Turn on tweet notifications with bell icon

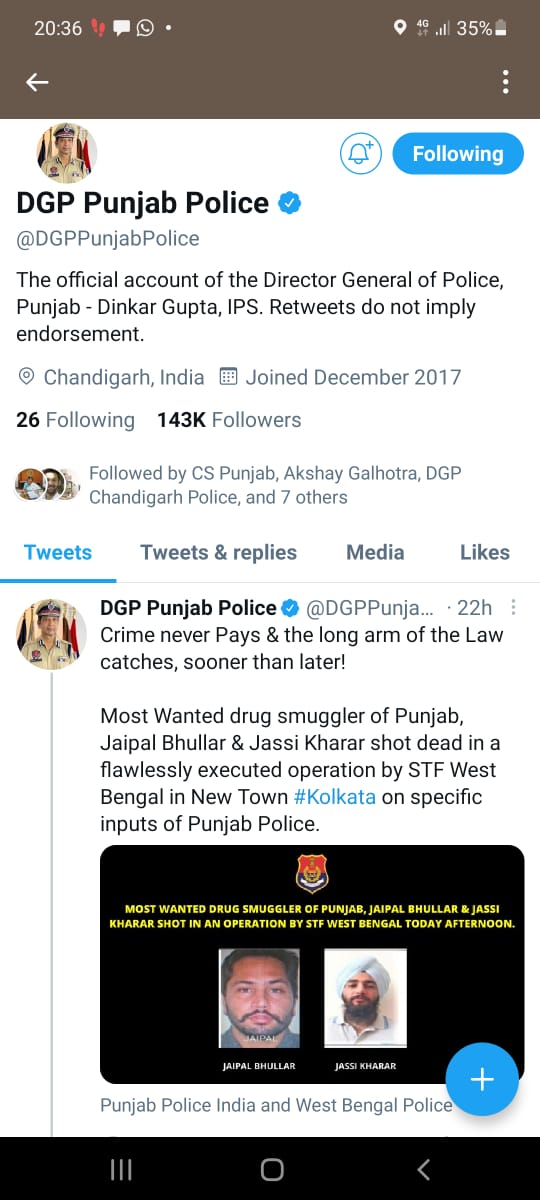coord(360,153)
